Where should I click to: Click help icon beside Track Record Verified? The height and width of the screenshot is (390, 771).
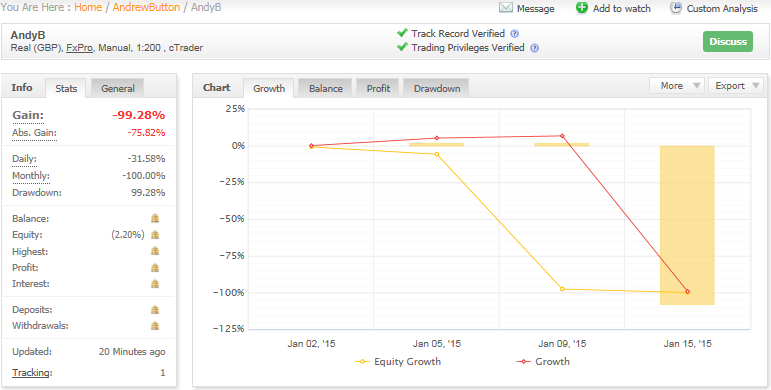(x=514, y=33)
